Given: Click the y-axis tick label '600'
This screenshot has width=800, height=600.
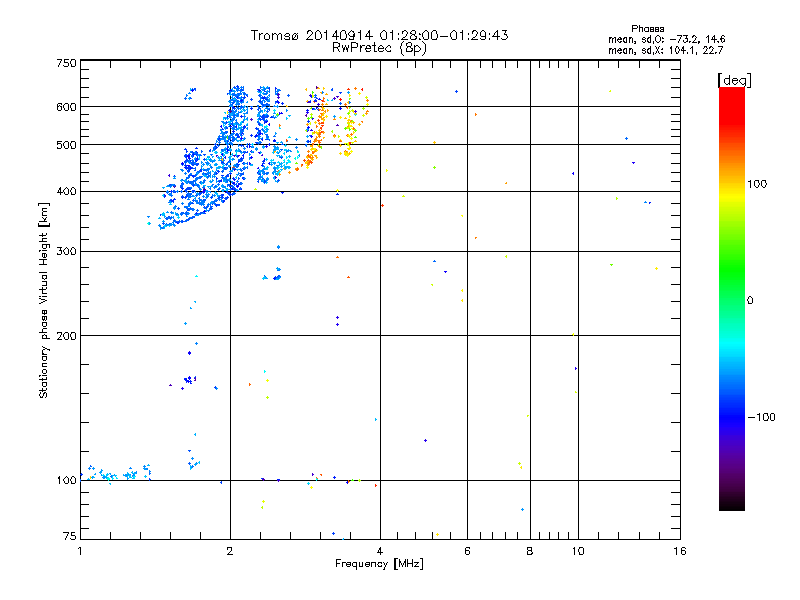Looking at the screenshot, I should 66,107.
